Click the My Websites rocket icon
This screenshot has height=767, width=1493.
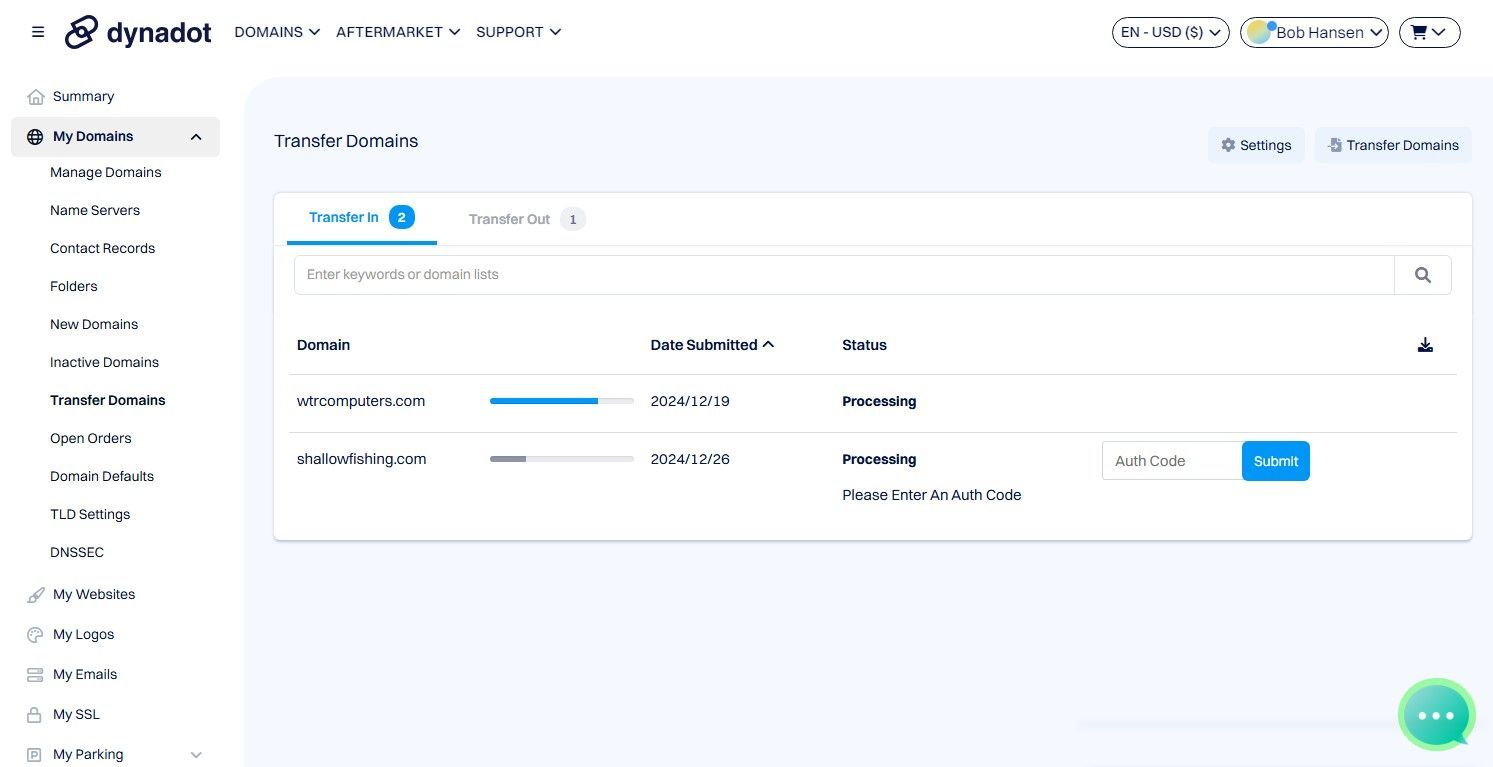(x=35, y=595)
